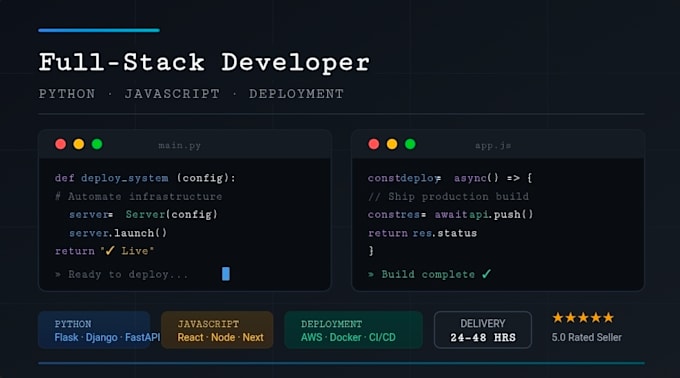
Task: Click the 'PYTHON · JAVASCRIPT · DEPLOYMENT' subtitle
Action: tap(191, 94)
